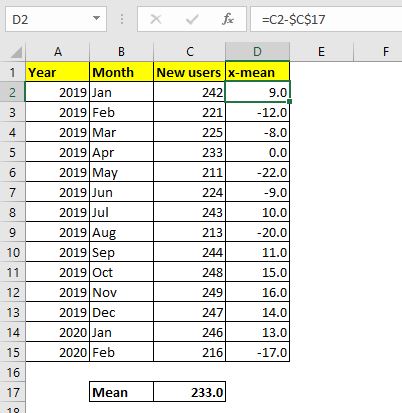Click the fill handle of cell D2
The image size is (402, 413).
(x=289, y=101)
